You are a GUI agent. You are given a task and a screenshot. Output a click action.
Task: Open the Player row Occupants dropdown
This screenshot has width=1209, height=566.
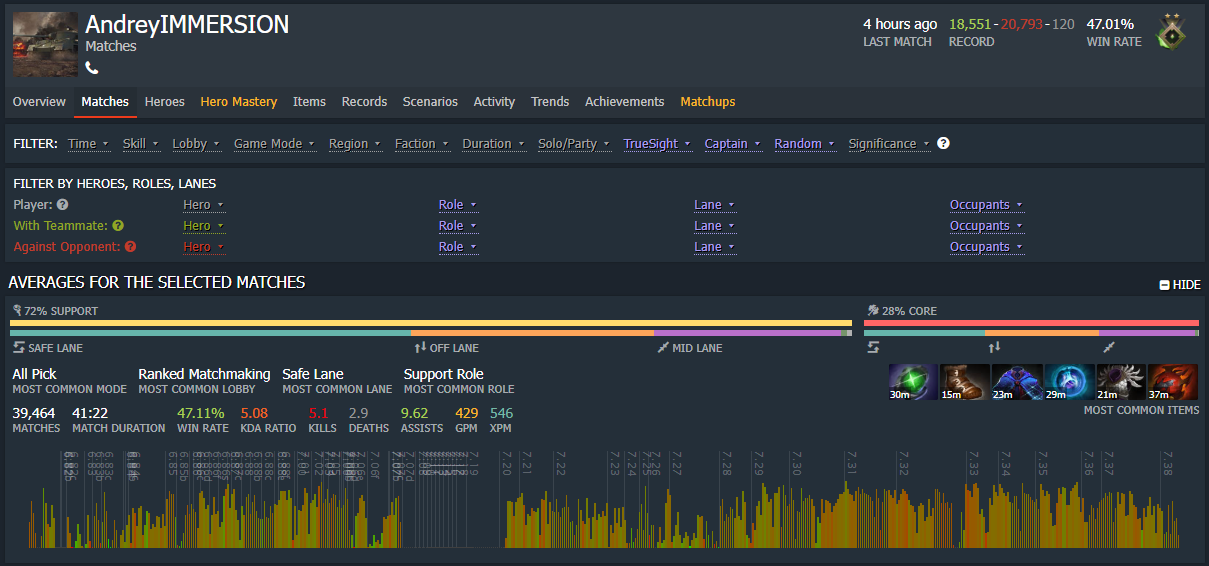tap(986, 205)
